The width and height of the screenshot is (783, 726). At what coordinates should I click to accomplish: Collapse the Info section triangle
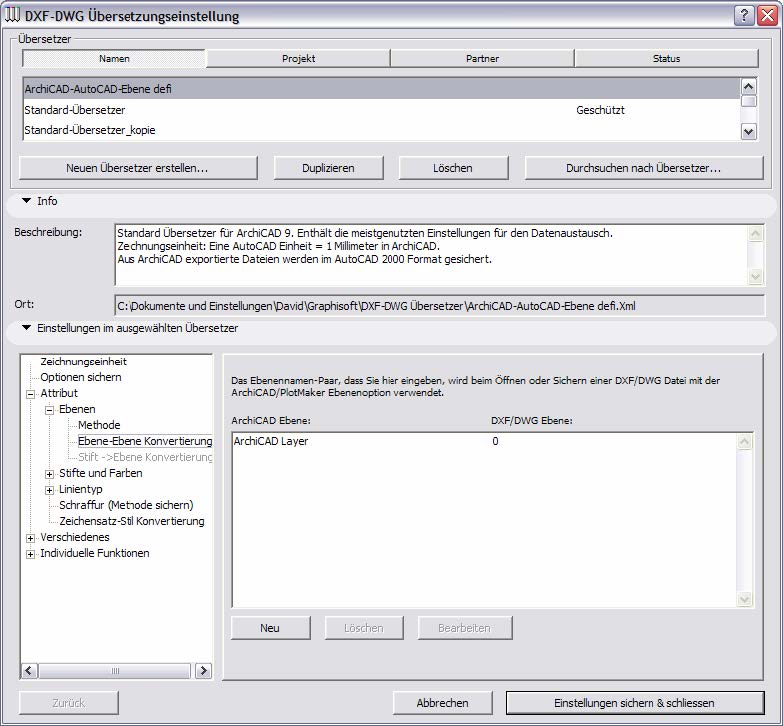[26, 201]
